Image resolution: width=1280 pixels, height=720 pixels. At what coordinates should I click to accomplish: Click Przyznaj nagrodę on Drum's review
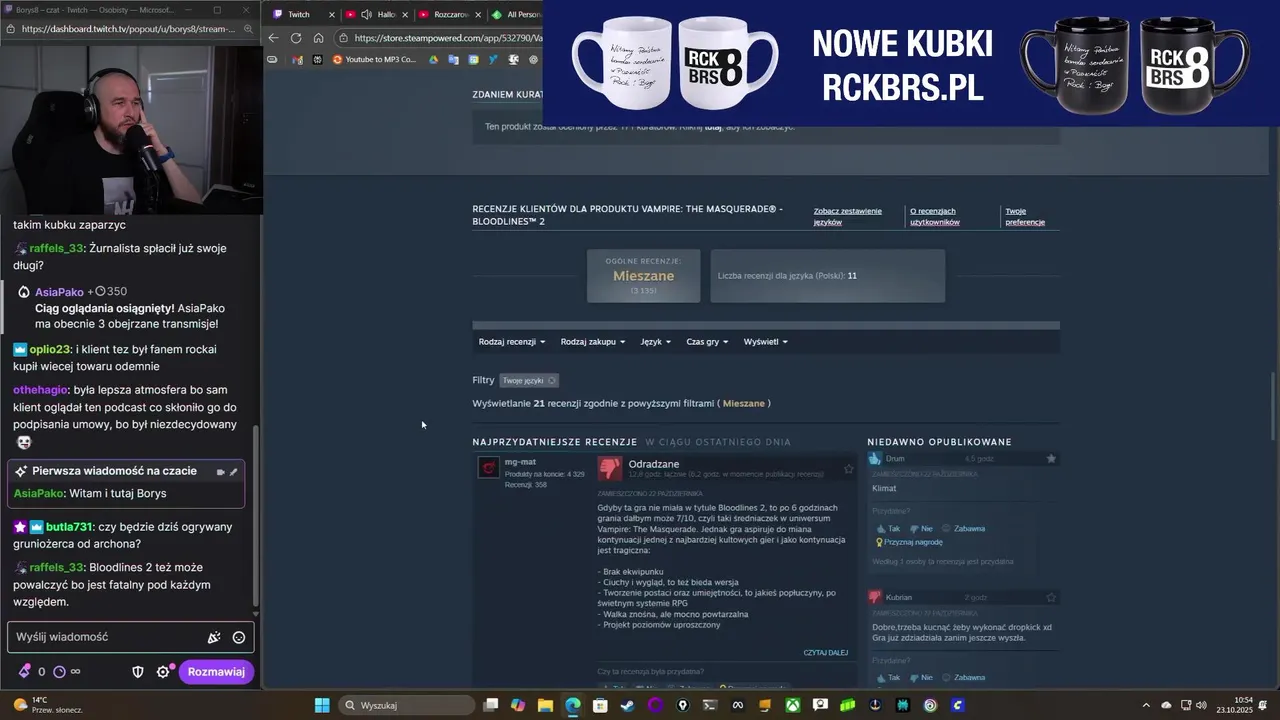[910, 542]
